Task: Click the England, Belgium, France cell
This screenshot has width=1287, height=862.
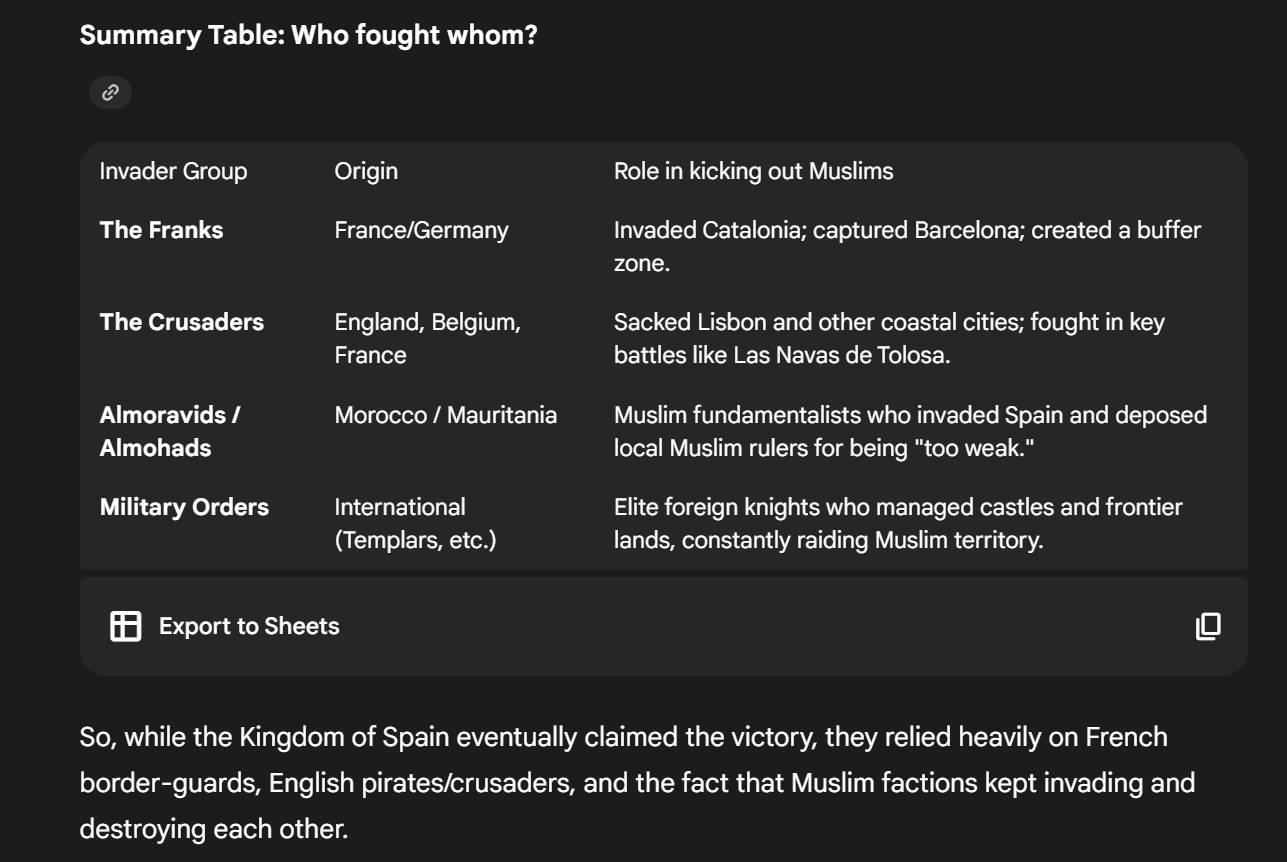Action: click(427, 338)
